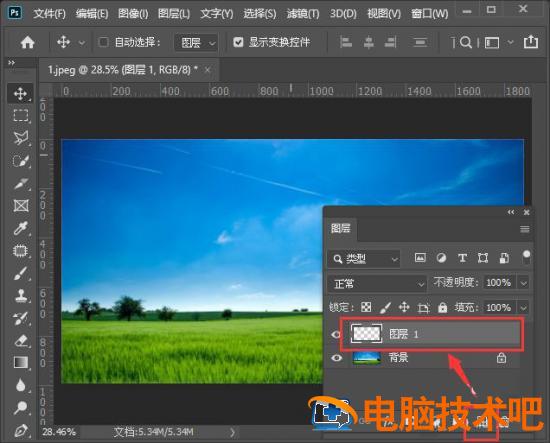Hide 图层 1 with its eye icon
The height and width of the screenshot is (443, 550).
336,334
